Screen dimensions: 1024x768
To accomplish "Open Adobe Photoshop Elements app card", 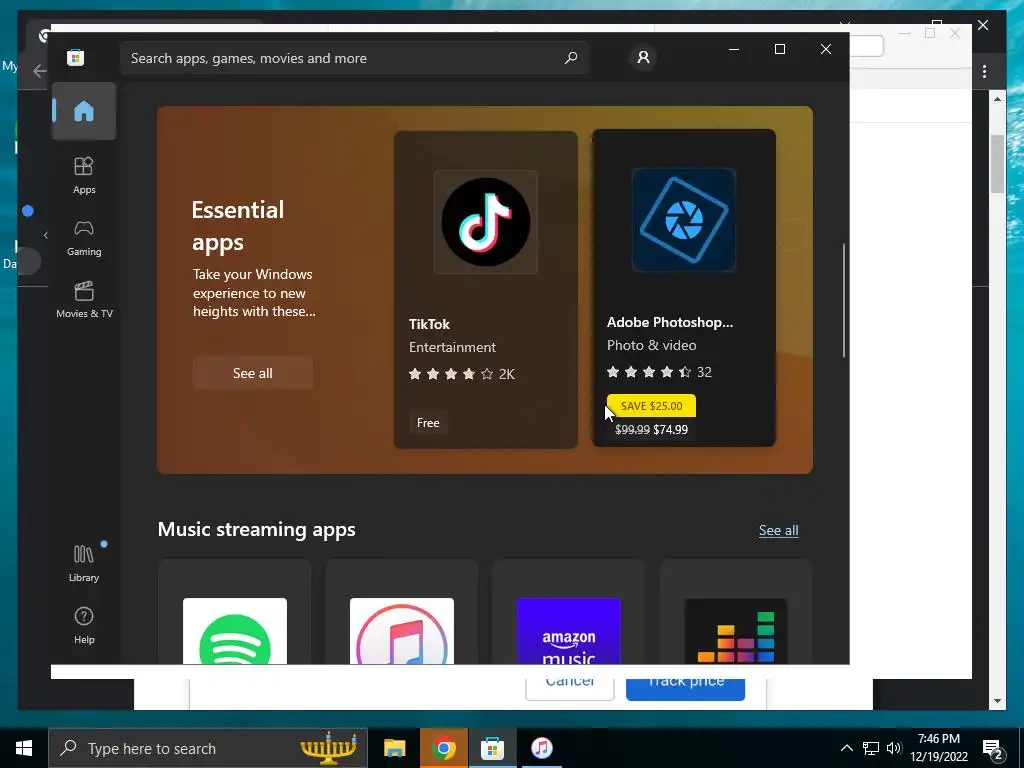I will 684,288.
